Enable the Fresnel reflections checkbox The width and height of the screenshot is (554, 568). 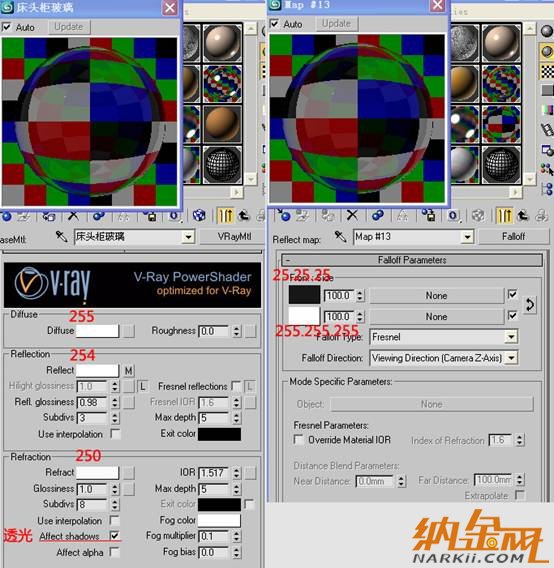(236, 386)
